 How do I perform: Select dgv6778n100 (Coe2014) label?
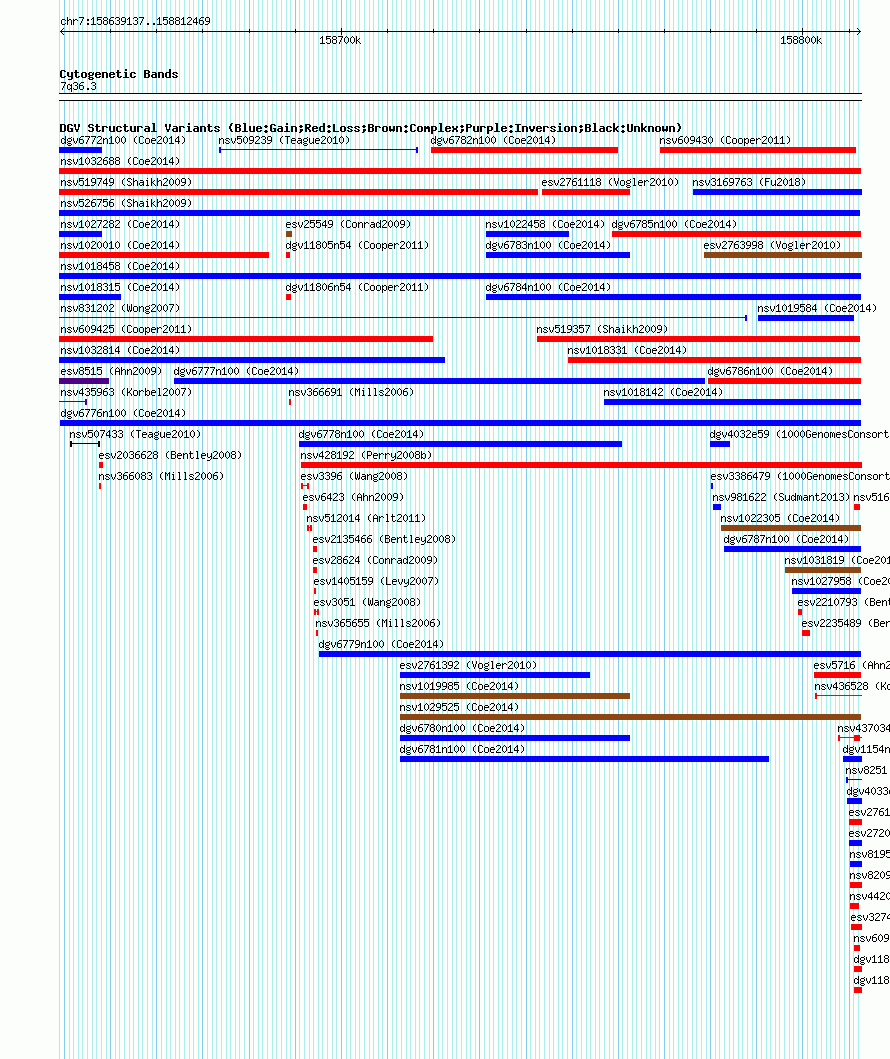point(361,434)
